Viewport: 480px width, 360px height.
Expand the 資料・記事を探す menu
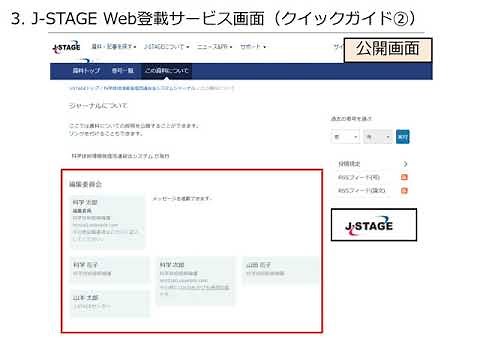tap(114, 47)
